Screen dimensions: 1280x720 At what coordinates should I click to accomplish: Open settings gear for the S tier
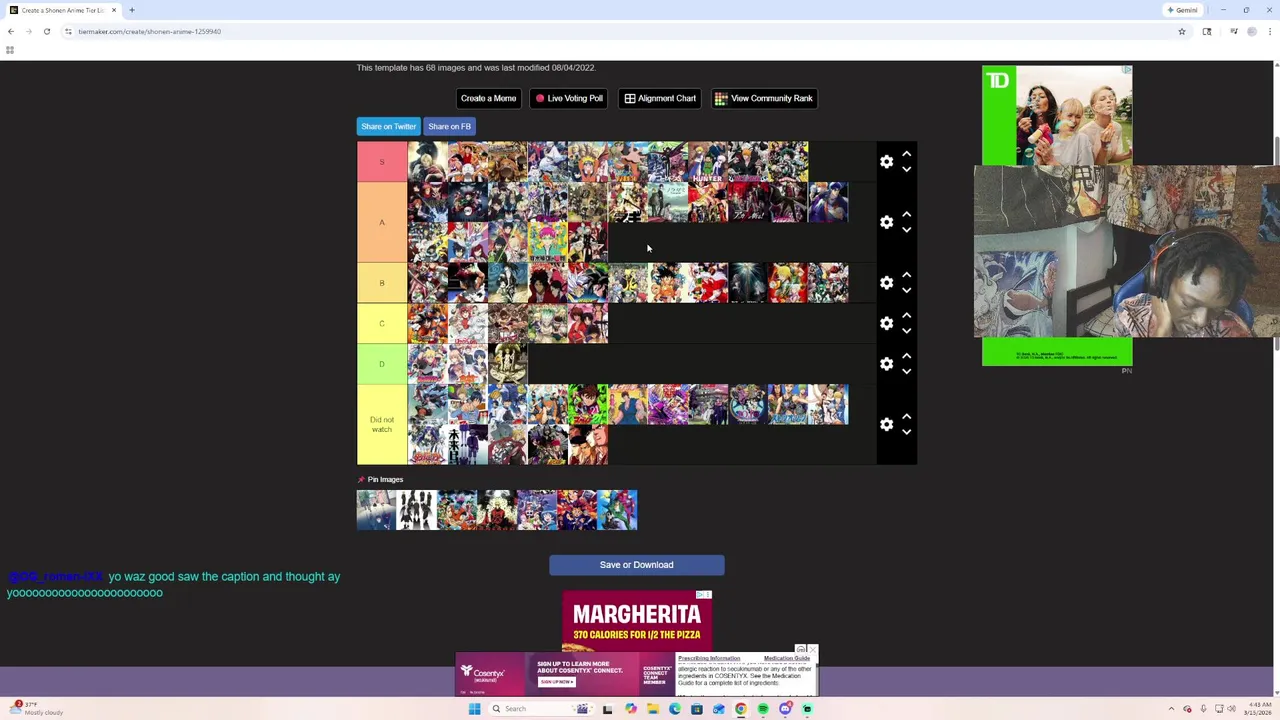[x=886, y=162]
